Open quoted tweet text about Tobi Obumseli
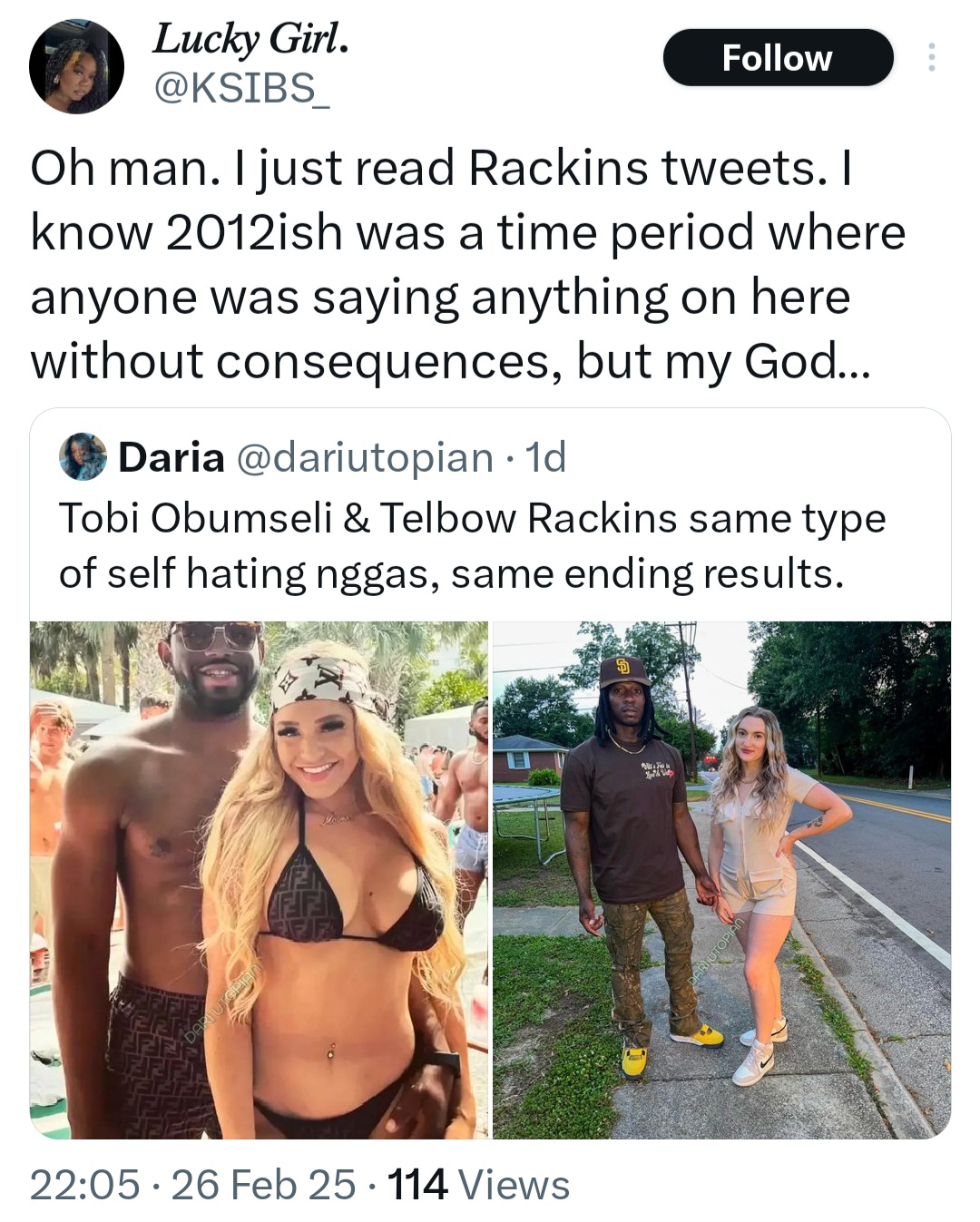 coord(472,546)
